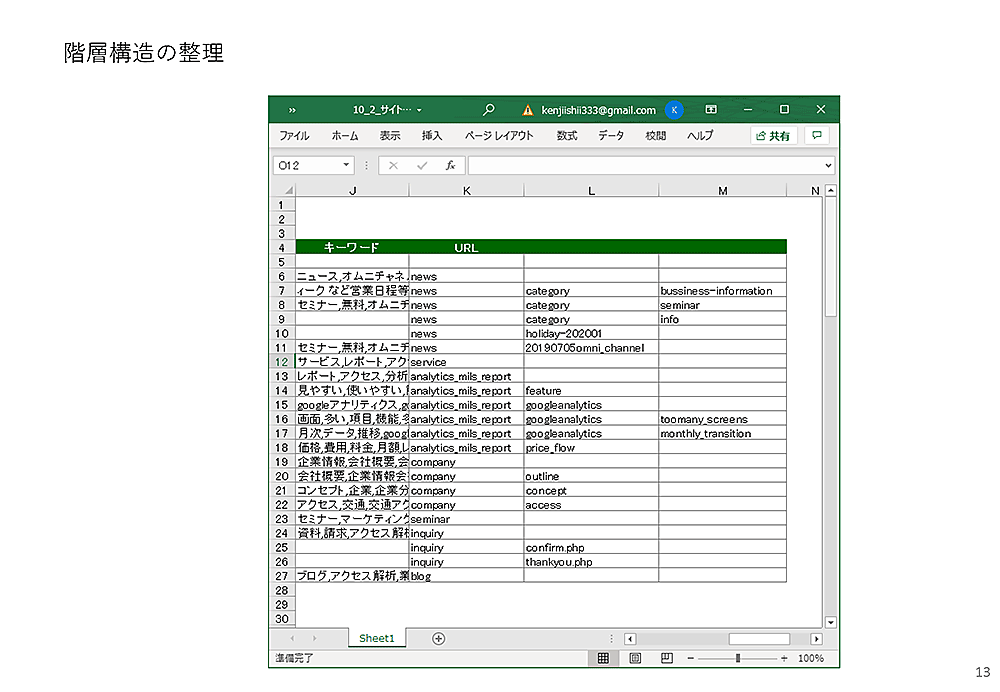
Task: Click the search magnifier icon in title bar
Action: pyautogui.click(x=488, y=110)
